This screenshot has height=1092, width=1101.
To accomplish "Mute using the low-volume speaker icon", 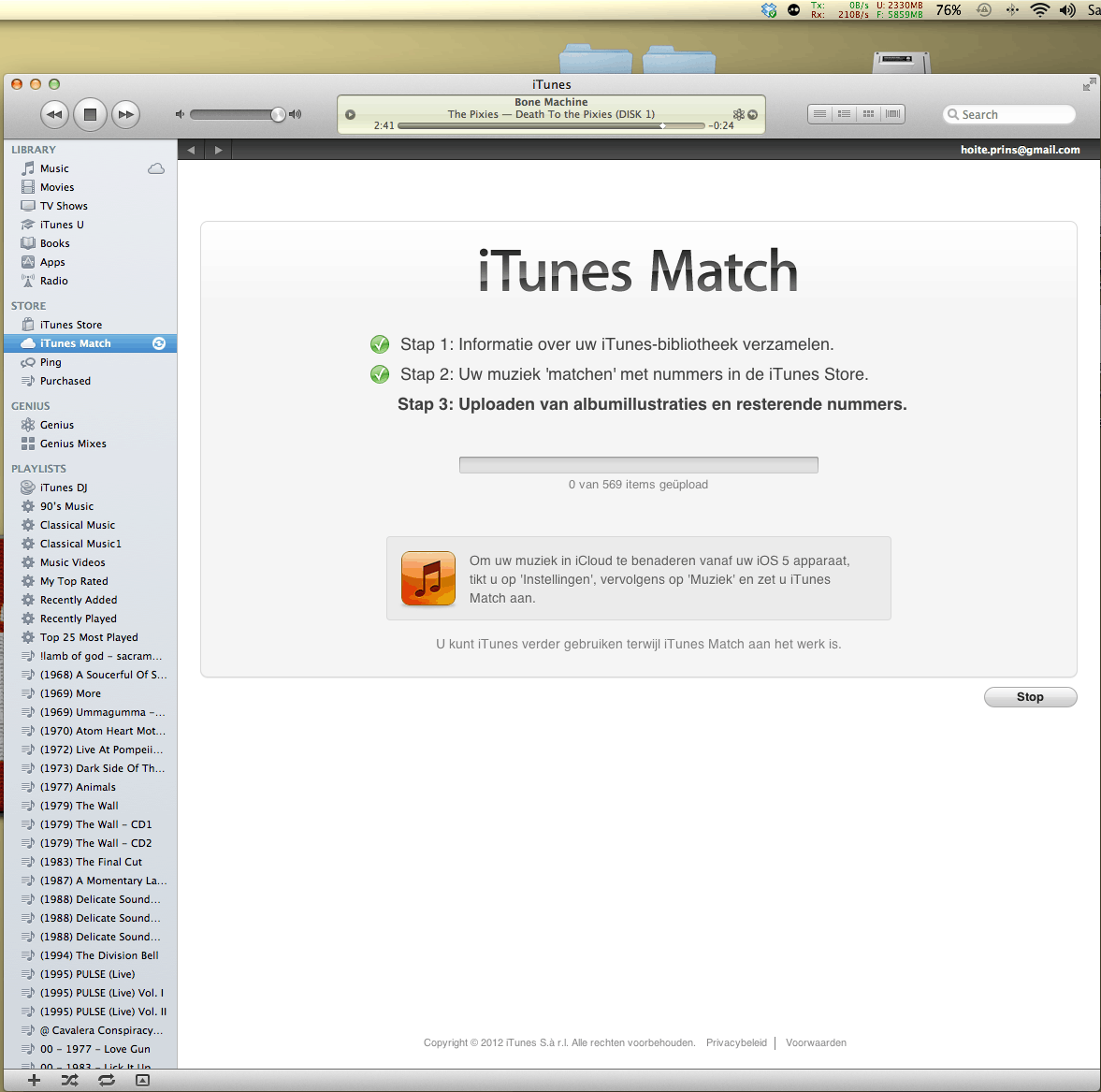I will click(x=180, y=114).
